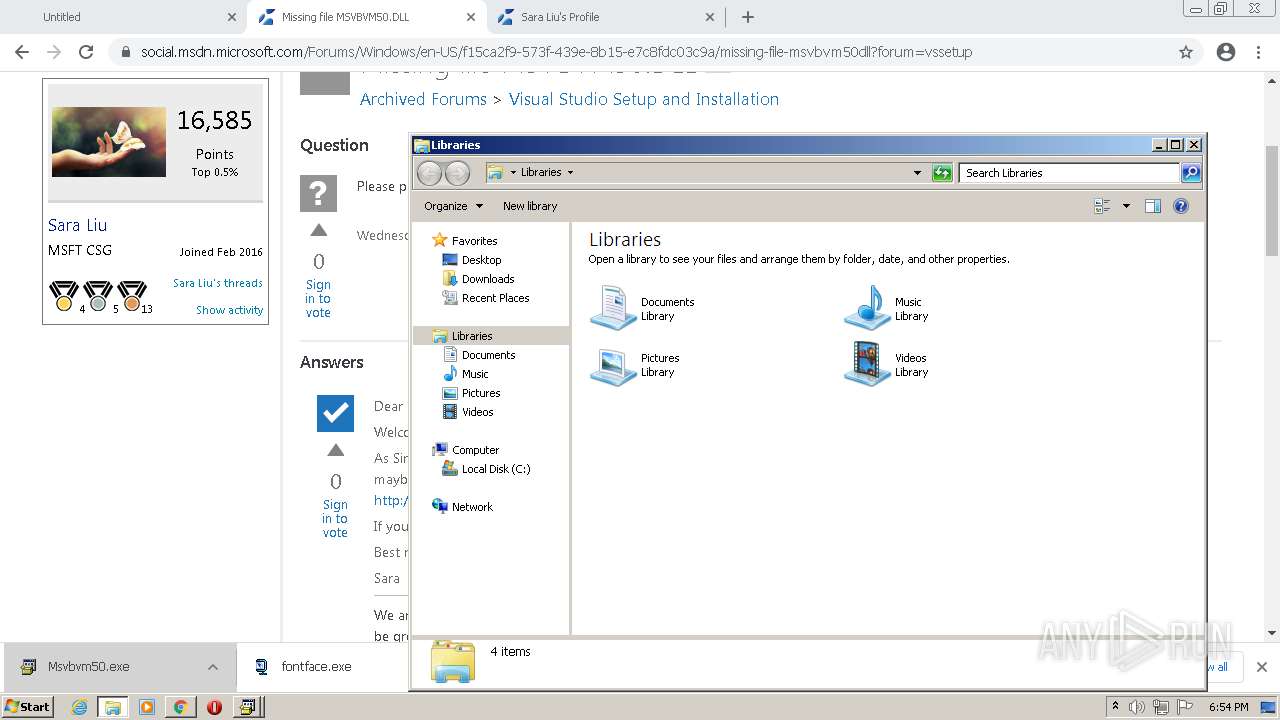Open Visual Studio Setup and Installation link

click(644, 99)
